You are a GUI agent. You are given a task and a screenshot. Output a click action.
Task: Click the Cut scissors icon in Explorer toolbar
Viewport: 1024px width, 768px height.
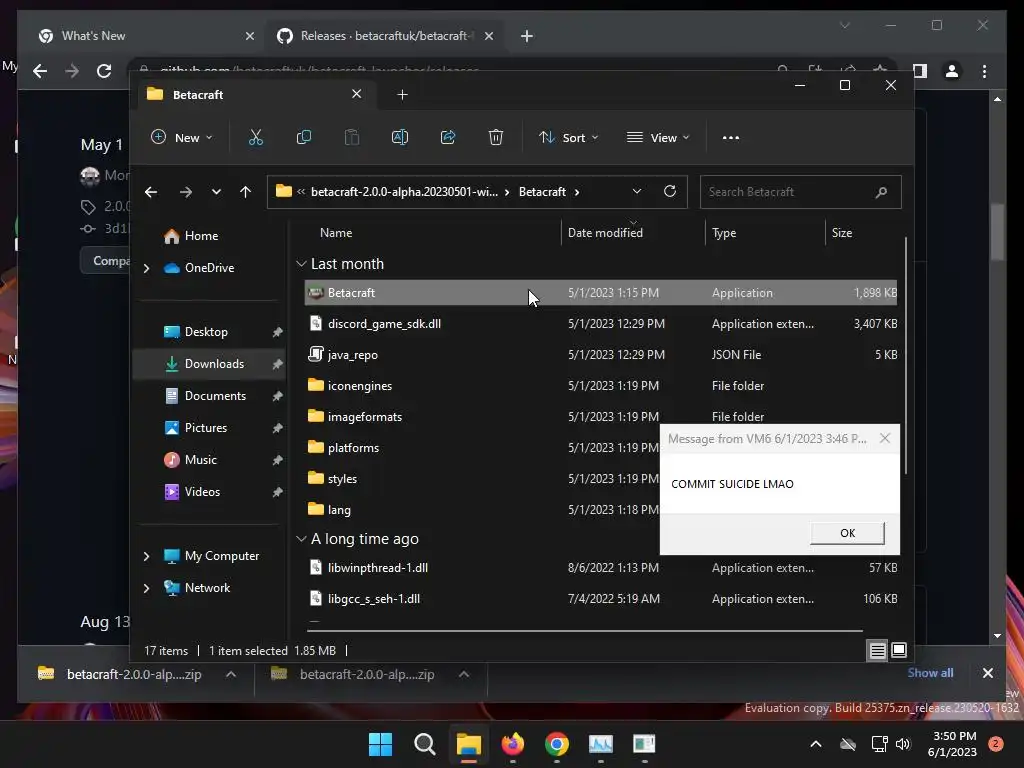(255, 138)
